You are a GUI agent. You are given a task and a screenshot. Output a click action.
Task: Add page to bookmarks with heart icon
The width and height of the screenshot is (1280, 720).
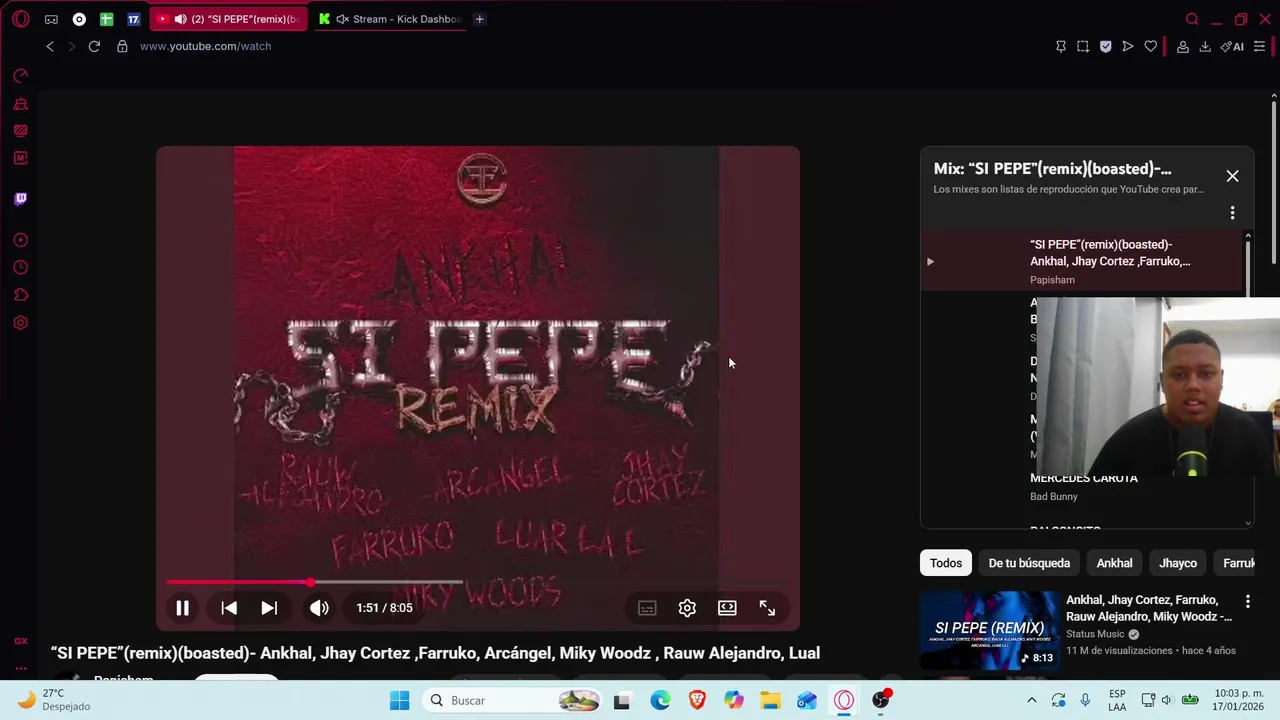(x=1151, y=46)
